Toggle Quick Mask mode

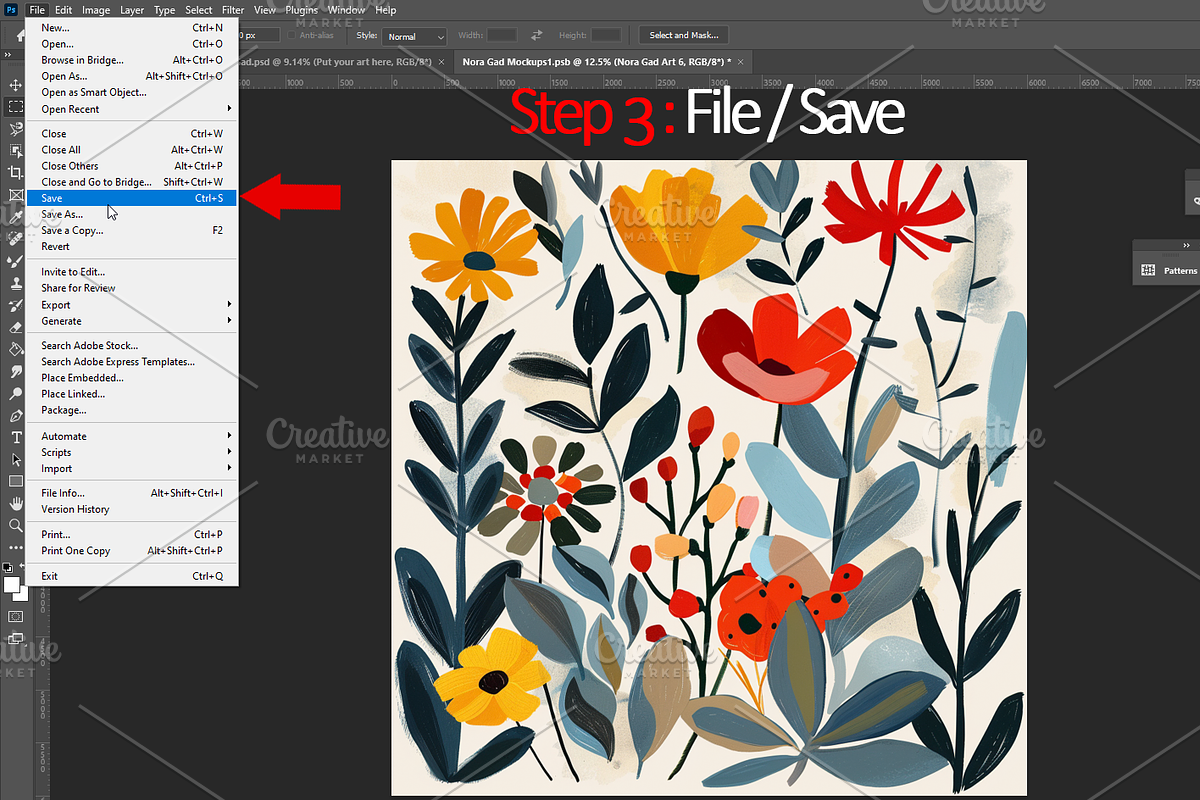click(15, 616)
